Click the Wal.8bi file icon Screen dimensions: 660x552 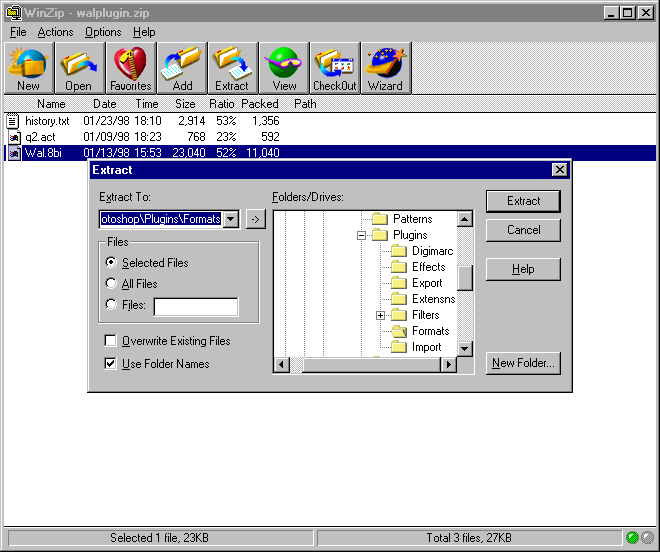(14, 153)
